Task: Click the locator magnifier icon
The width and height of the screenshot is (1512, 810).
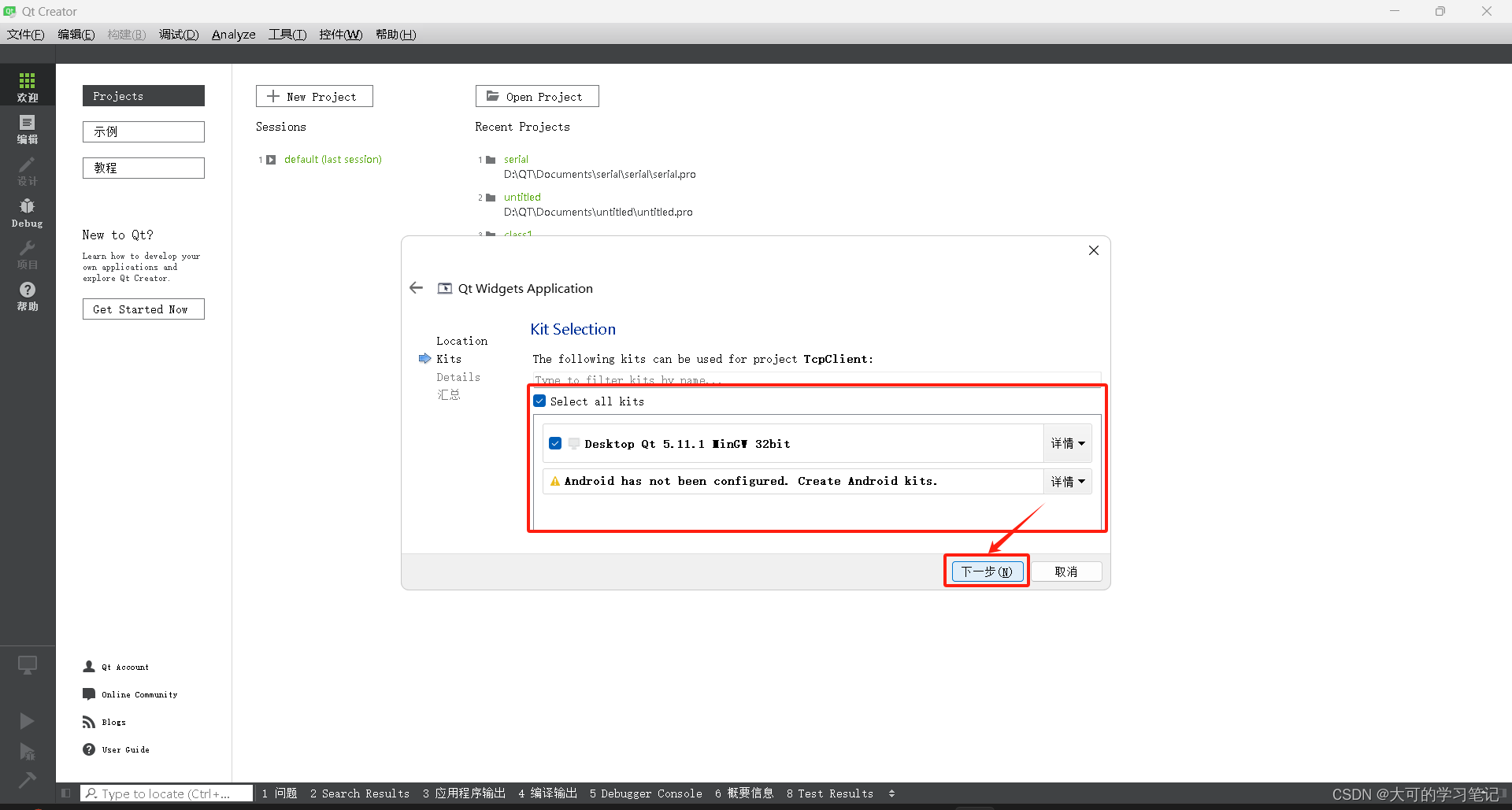Action: point(91,793)
